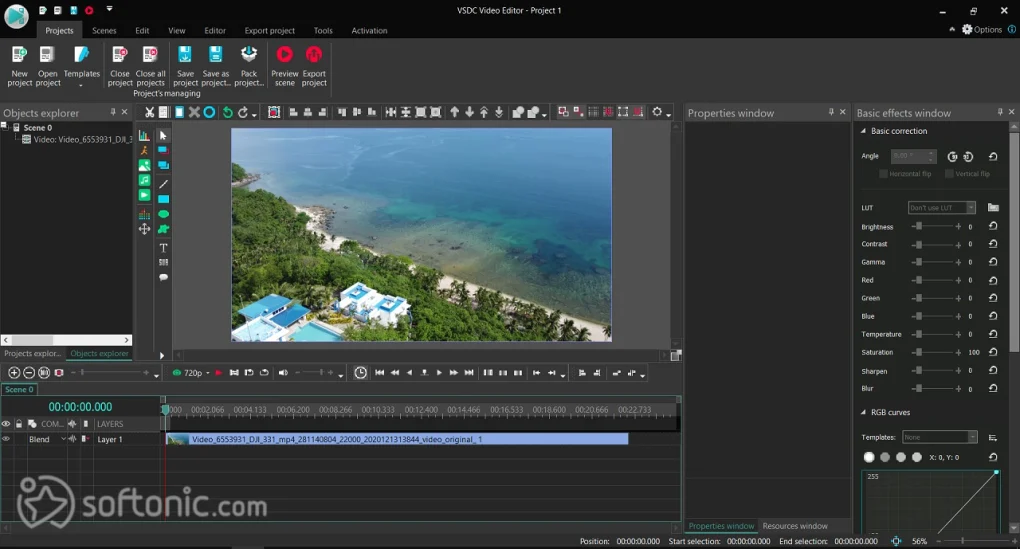This screenshot has height=549, width=1020.
Task: Open the Edit ribbon tab
Action: [142, 31]
